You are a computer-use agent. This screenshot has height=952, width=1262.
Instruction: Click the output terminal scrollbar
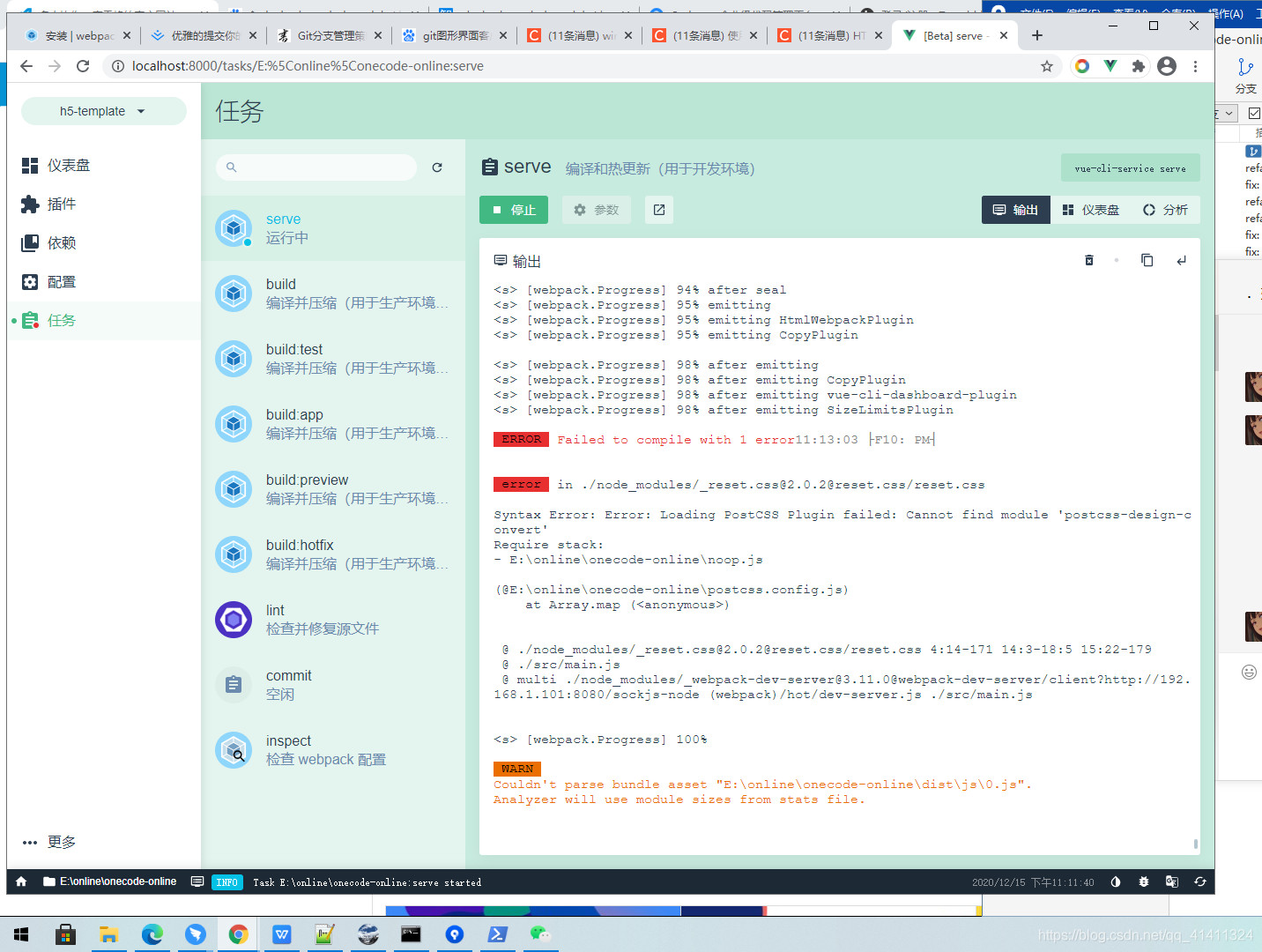[1196, 844]
